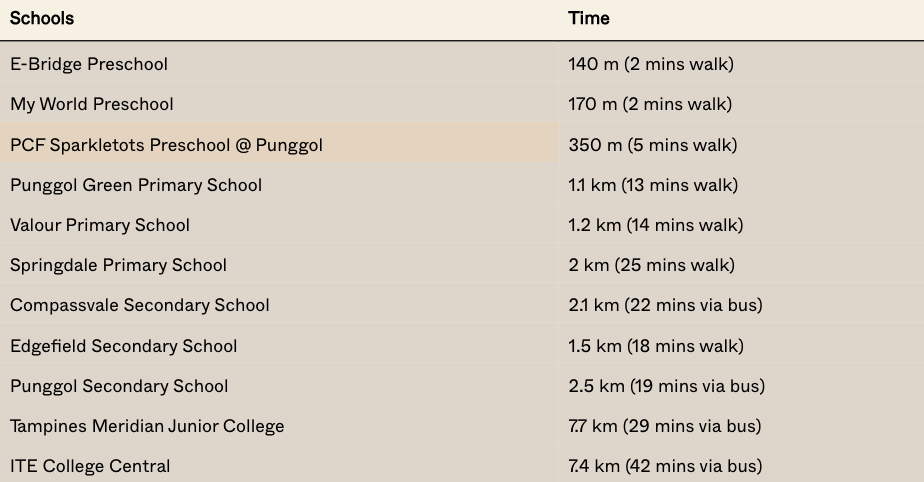Screen dimensions: 924x482
Task: Select the 7.4 km (42 mins via bus) cell
Action: pos(665,466)
